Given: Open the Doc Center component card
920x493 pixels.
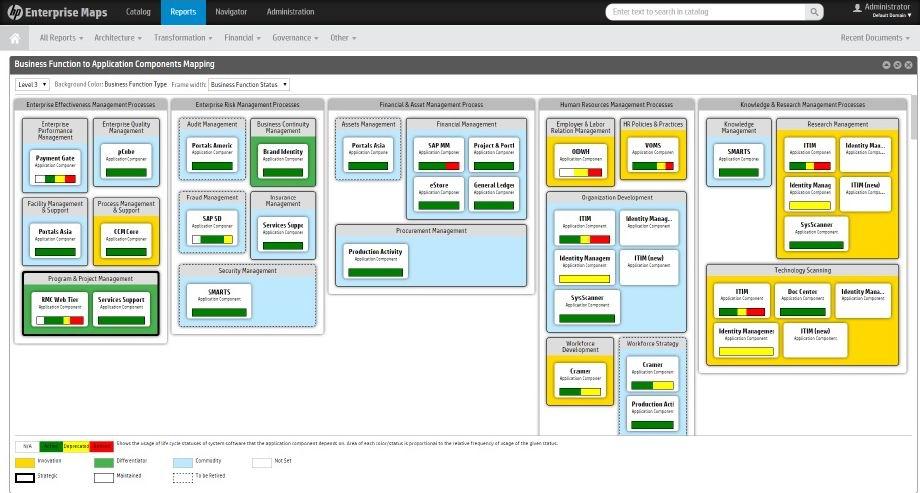Looking at the screenshot, I should (x=803, y=302).
